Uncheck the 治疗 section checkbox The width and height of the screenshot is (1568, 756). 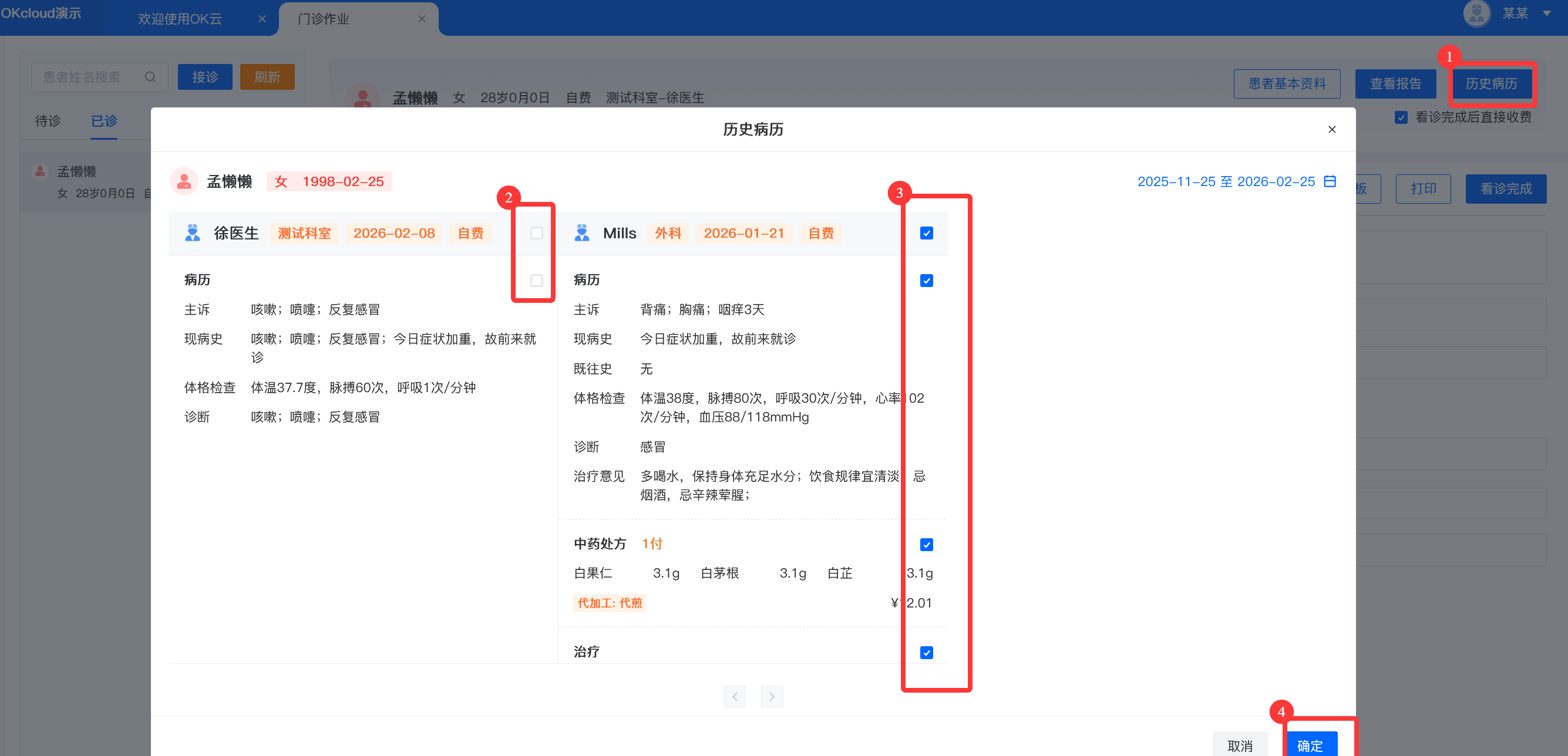coord(926,653)
